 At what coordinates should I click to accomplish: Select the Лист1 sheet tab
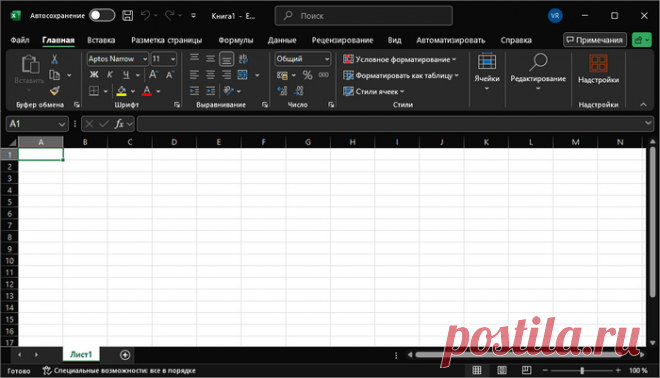(81, 354)
